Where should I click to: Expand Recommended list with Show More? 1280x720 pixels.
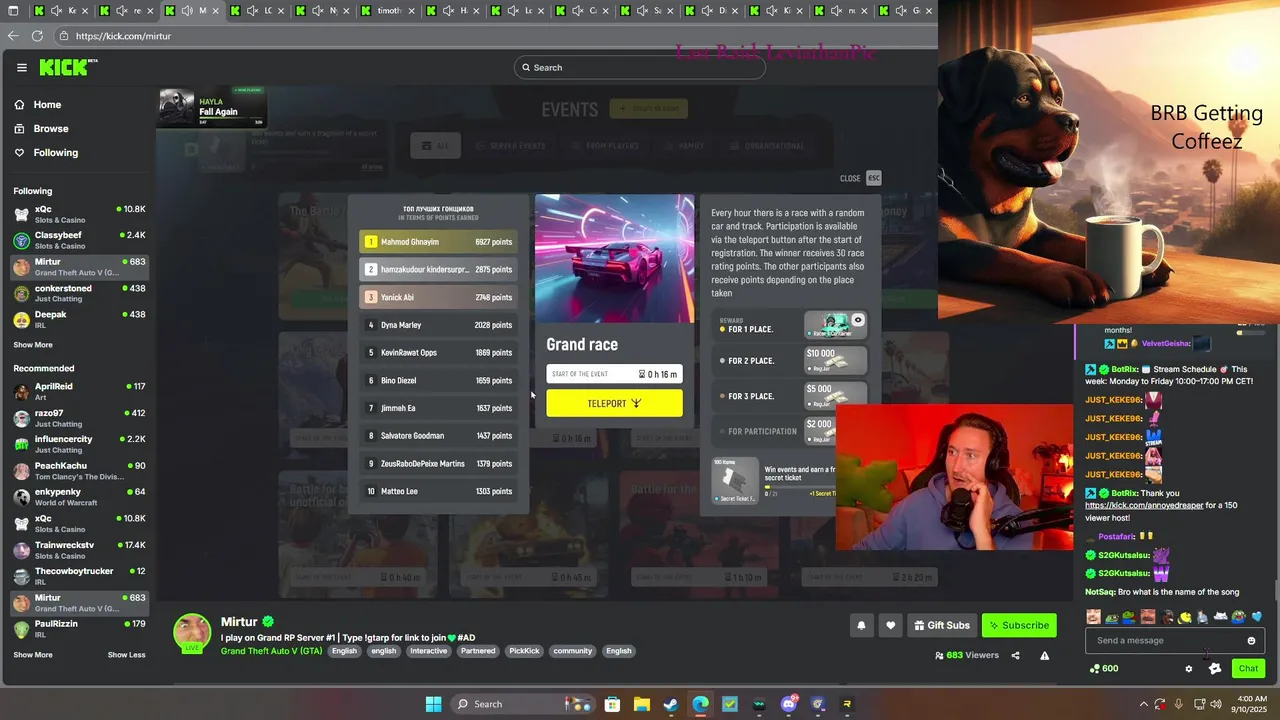(x=33, y=655)
